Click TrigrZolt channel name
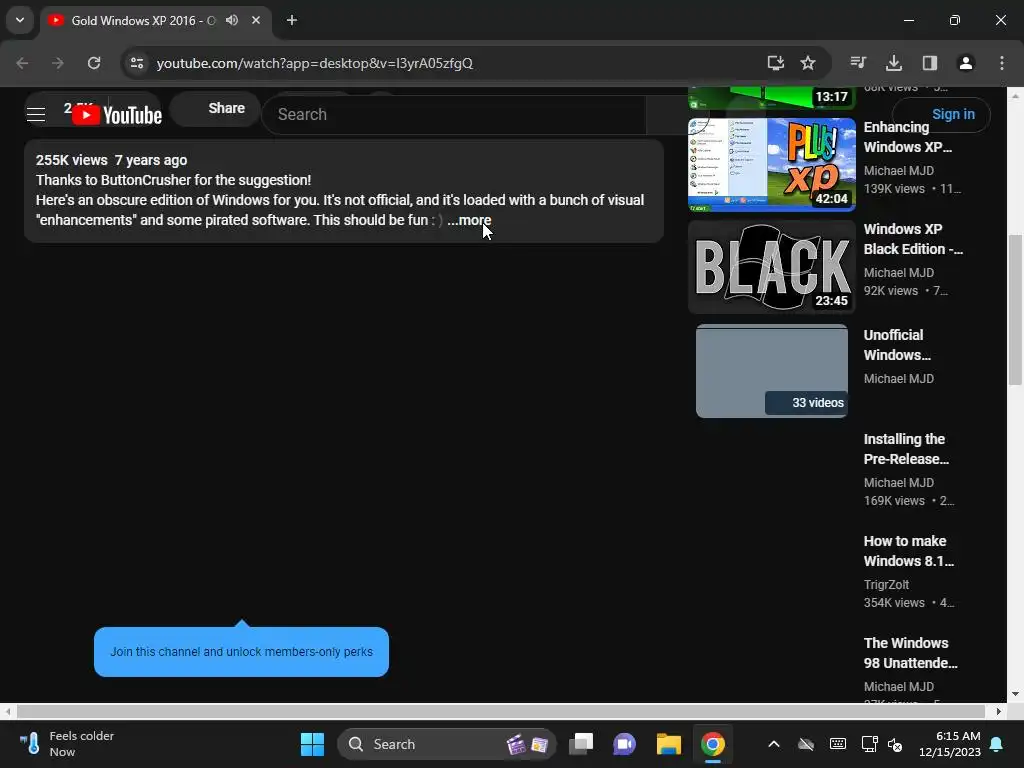Image resolution: width=1024 pixels, height=768 pixels. [886, 584]
